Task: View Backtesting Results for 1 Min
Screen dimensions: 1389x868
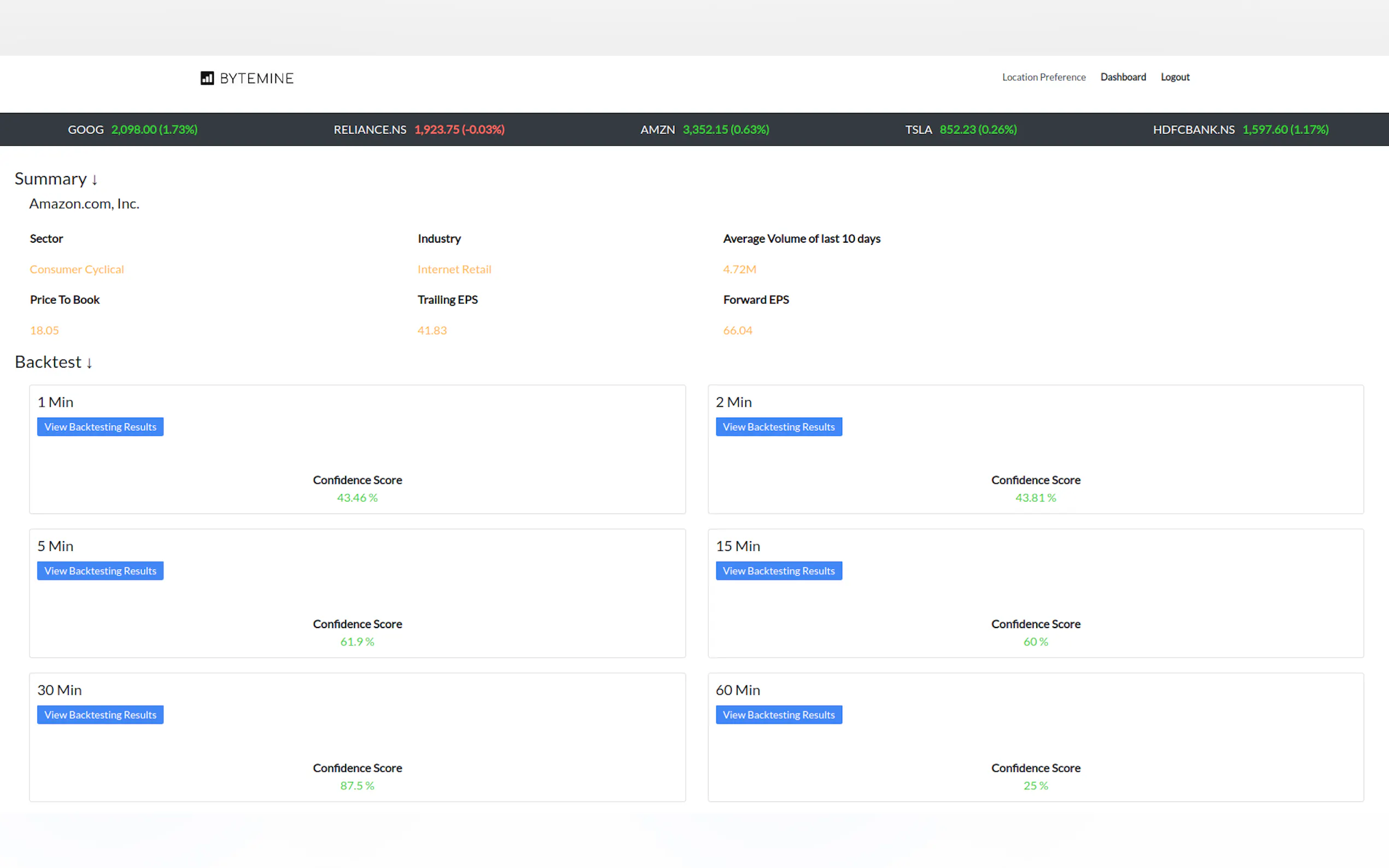Action: pyautogui.click(x=100, y=426)
